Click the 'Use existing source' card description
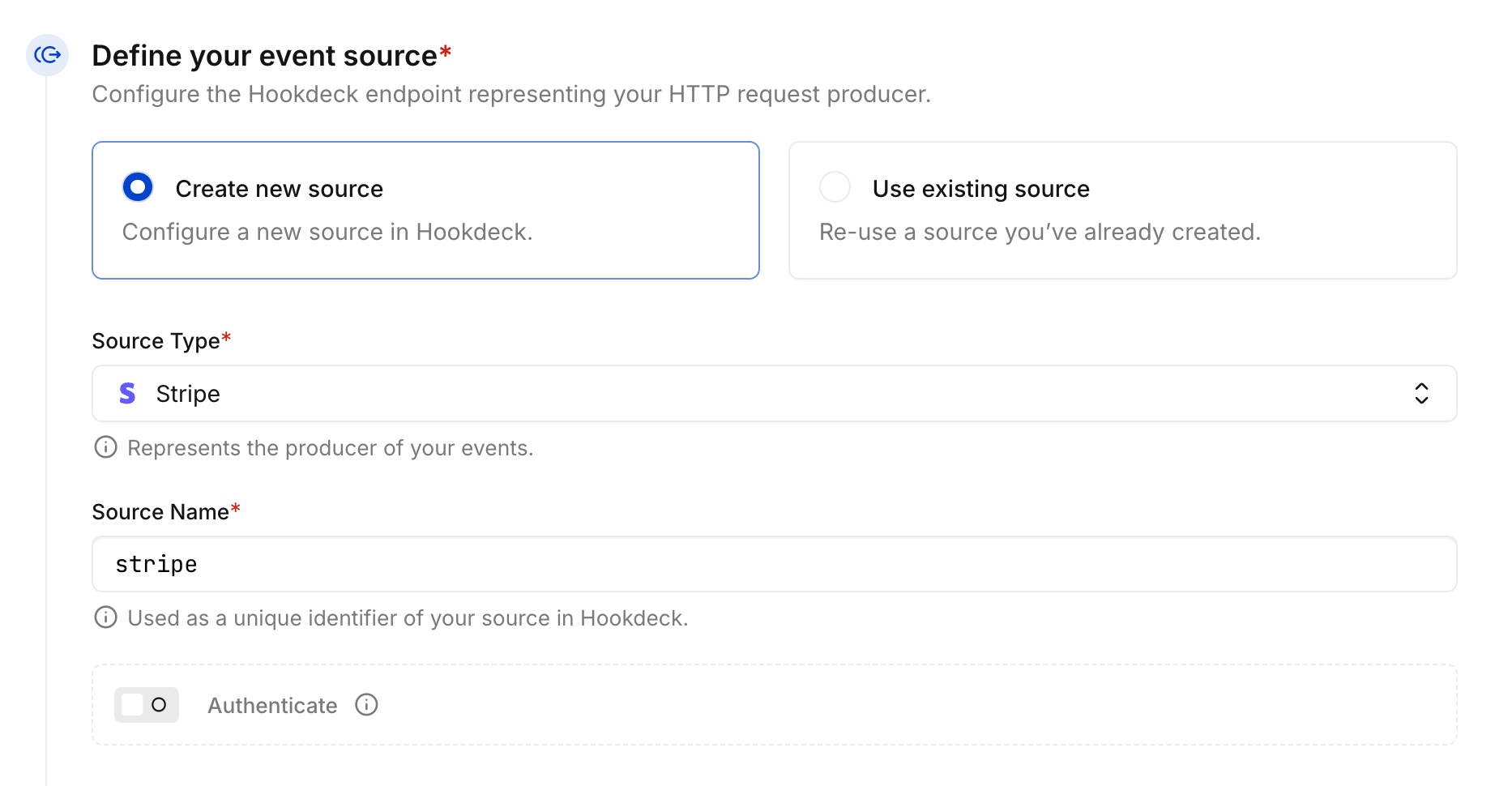Screen dimensions: 1512x786 pyautogui.click(x=1040, y=233)
